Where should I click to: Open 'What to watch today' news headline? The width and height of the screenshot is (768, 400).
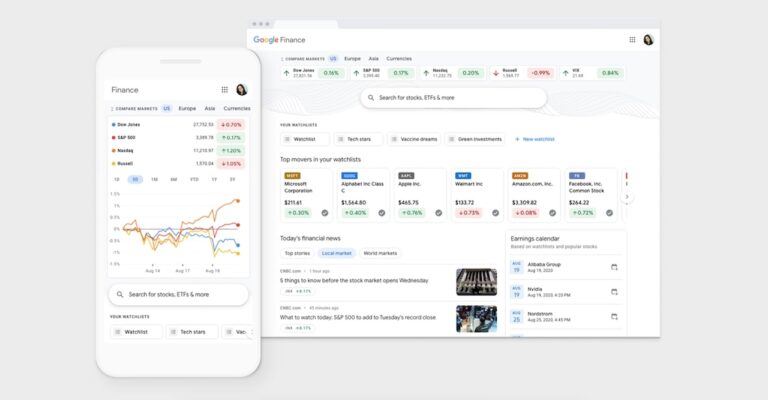pos(358,318)
